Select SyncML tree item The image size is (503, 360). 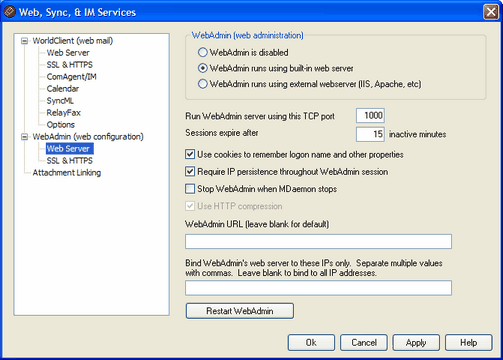pos(60,101)
